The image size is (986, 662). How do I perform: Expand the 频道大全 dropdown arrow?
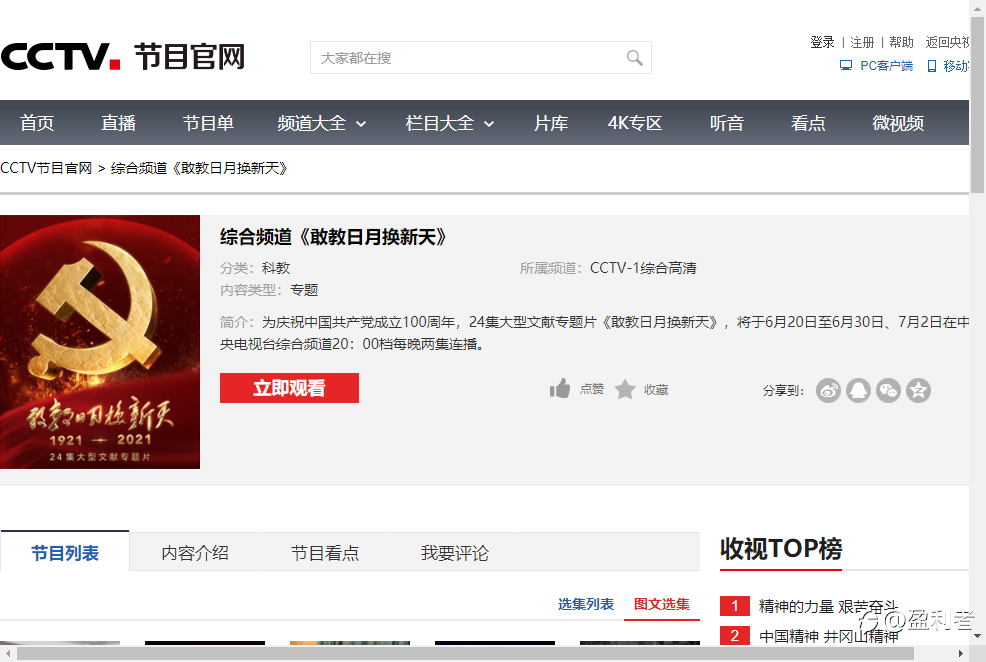[361, 124]
